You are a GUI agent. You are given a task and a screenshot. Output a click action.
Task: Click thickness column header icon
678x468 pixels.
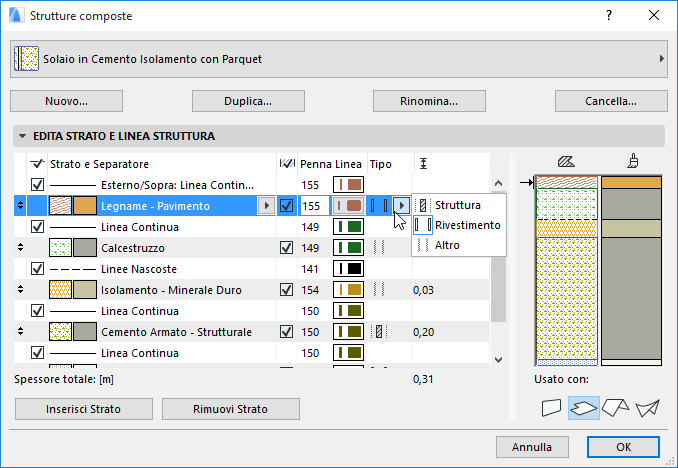423,163
